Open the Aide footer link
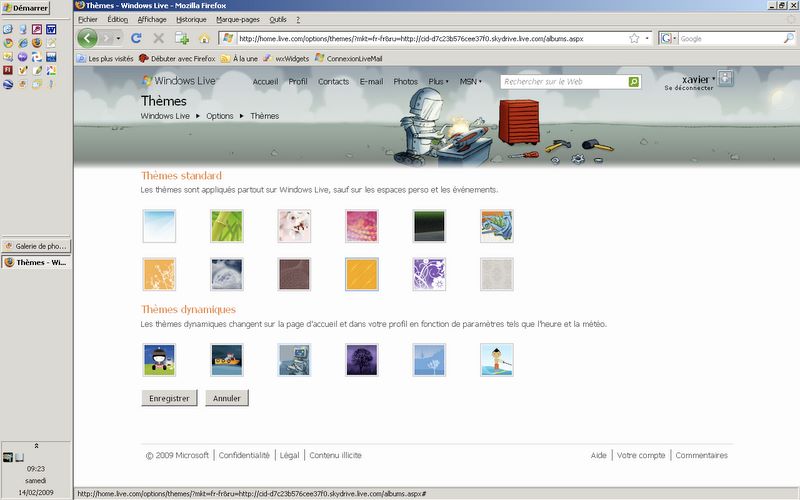Screen dimensions: 800x500 [598, 455]
